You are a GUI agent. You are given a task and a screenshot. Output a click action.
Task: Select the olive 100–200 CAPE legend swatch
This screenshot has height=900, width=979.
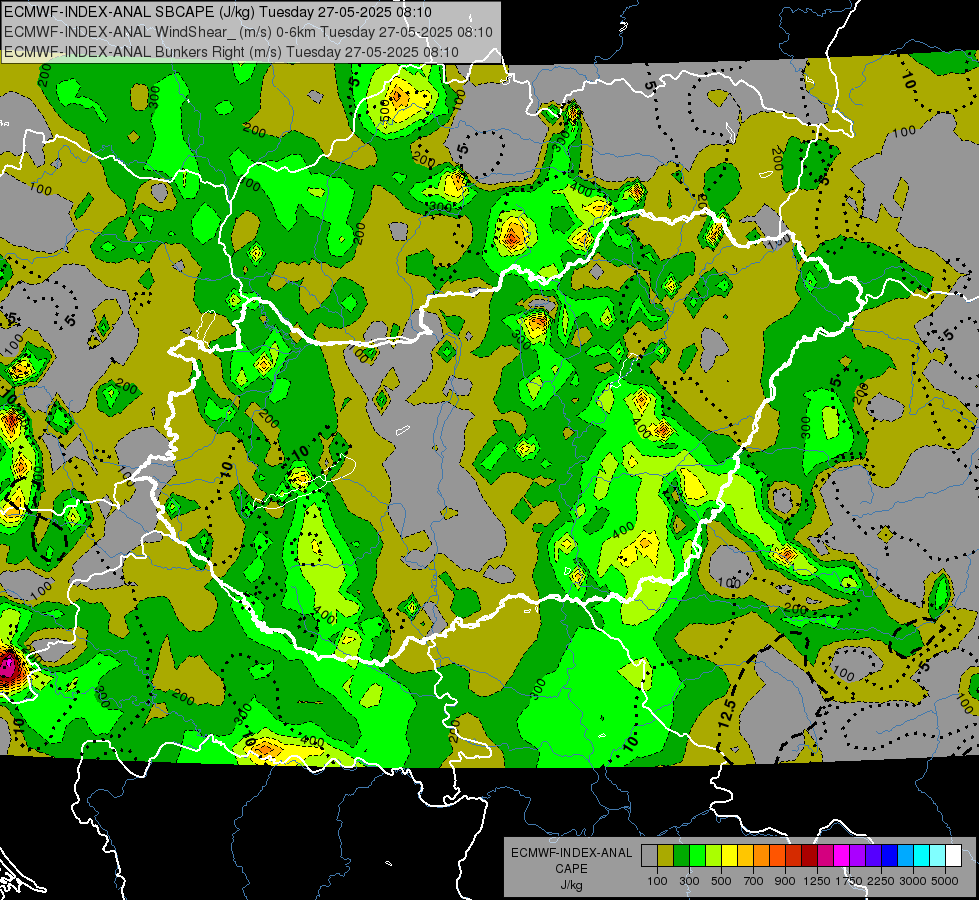(666, 856)
